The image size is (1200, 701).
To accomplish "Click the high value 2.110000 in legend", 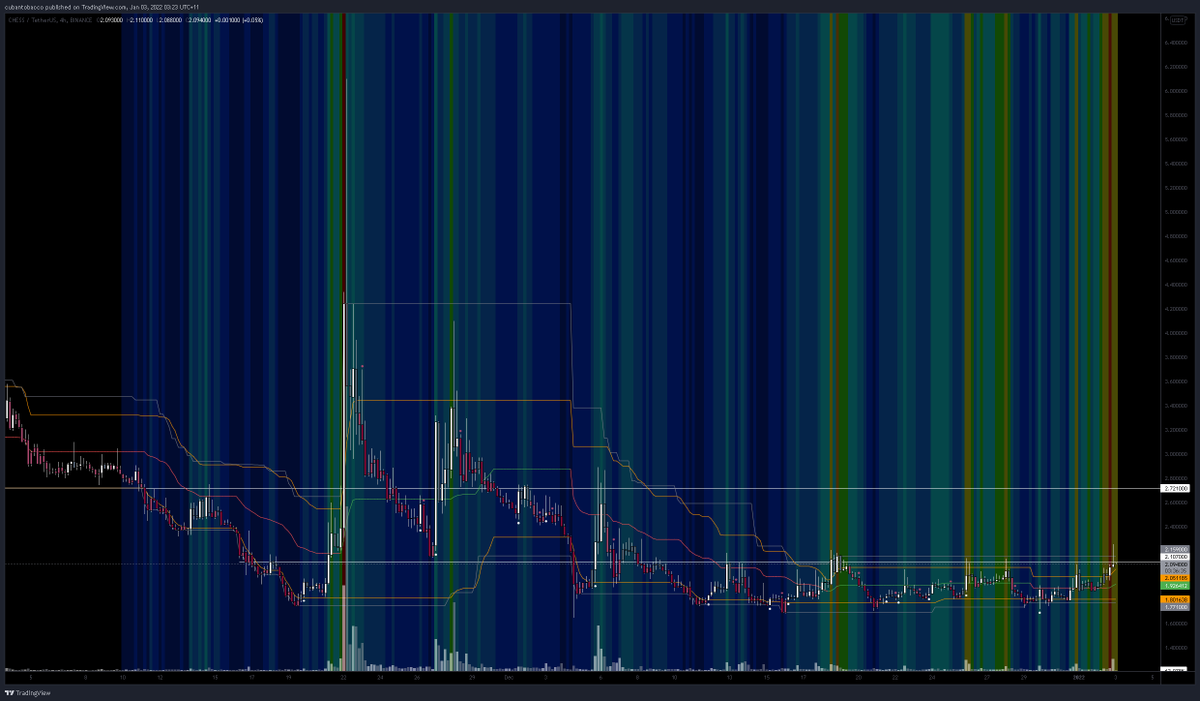I will click(x=141, y=20).
